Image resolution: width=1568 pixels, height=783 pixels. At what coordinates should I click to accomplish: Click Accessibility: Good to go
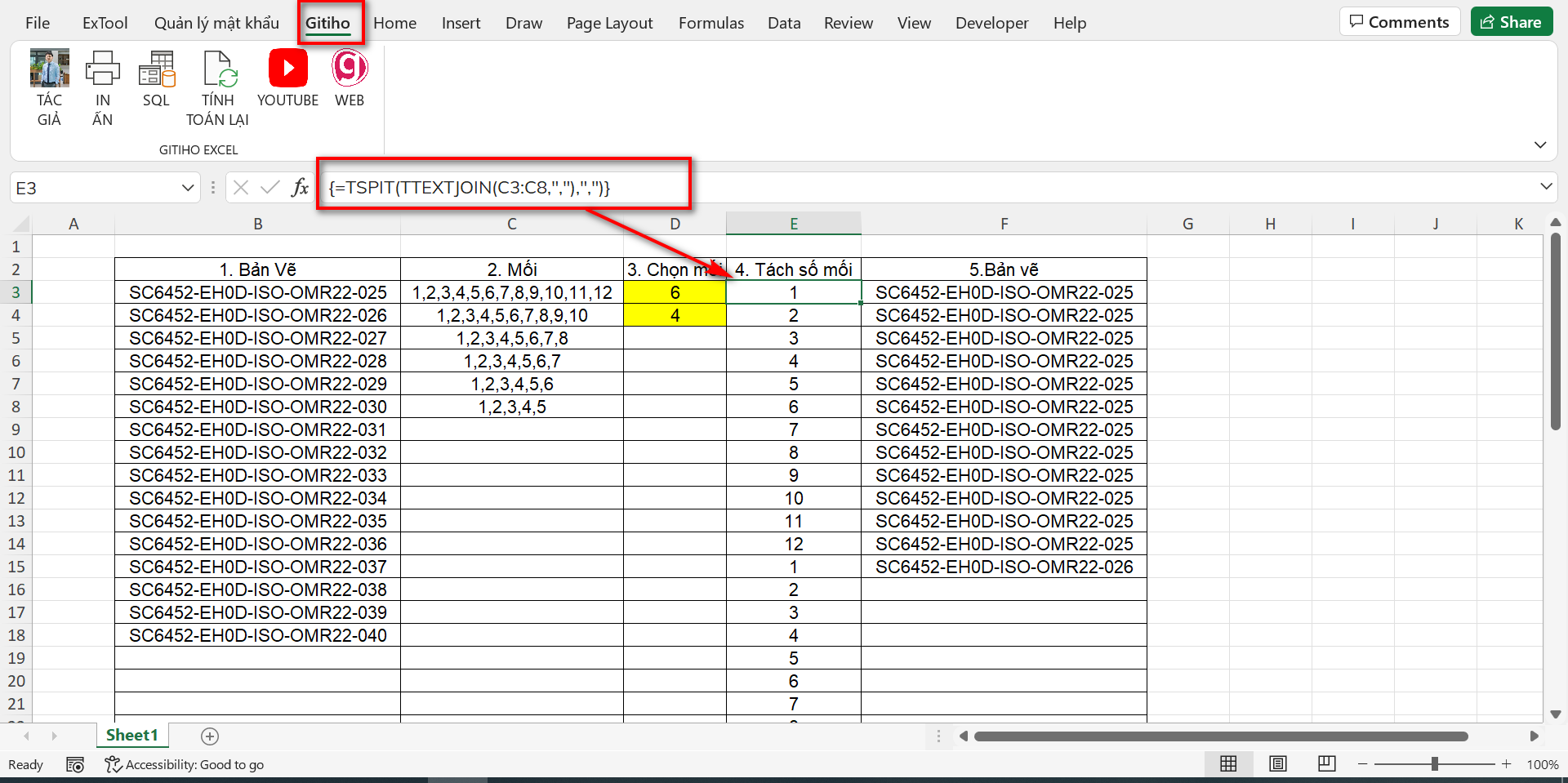click(x=194, y=765)
